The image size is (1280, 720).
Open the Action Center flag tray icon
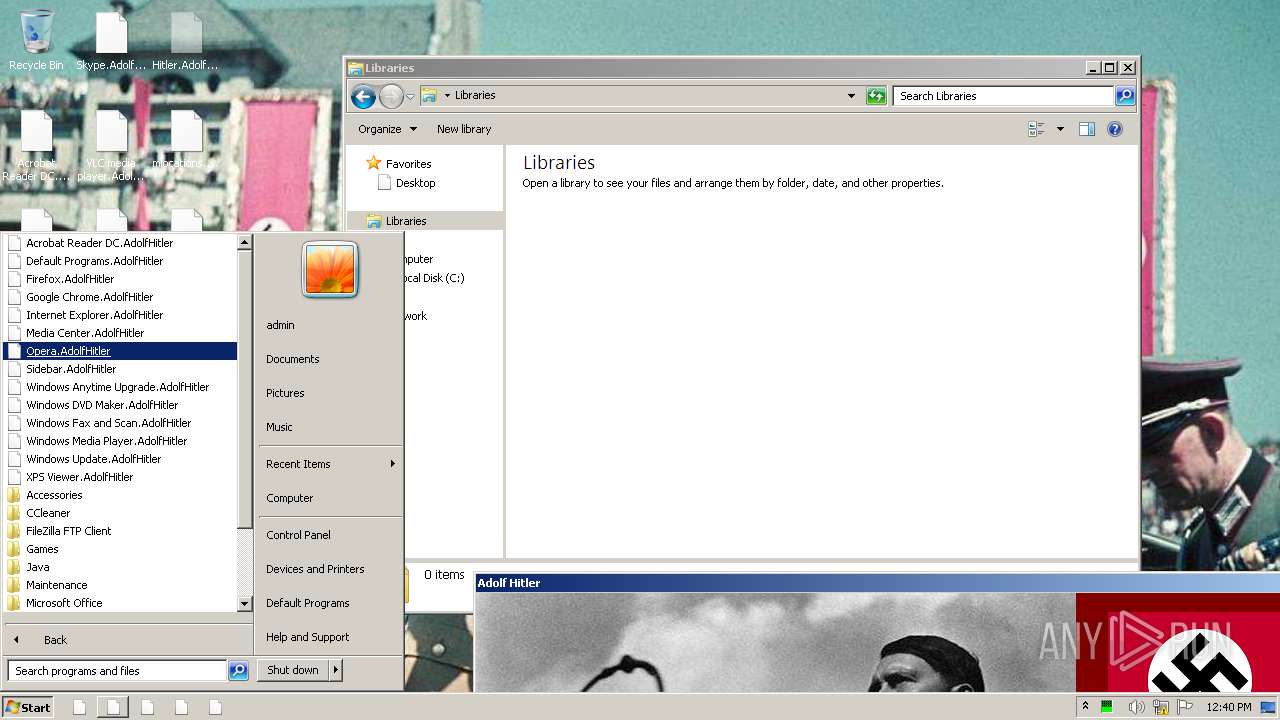click(x=1185, y=707)
